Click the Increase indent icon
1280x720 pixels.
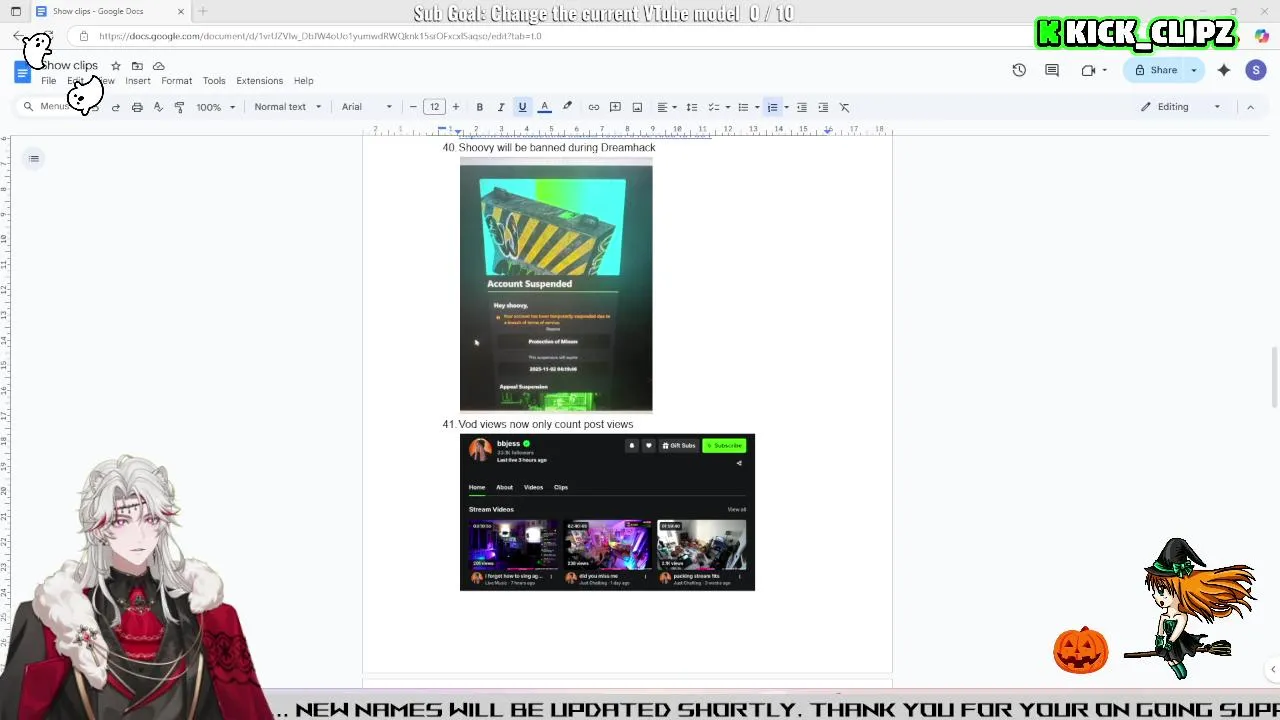[823, 107]
